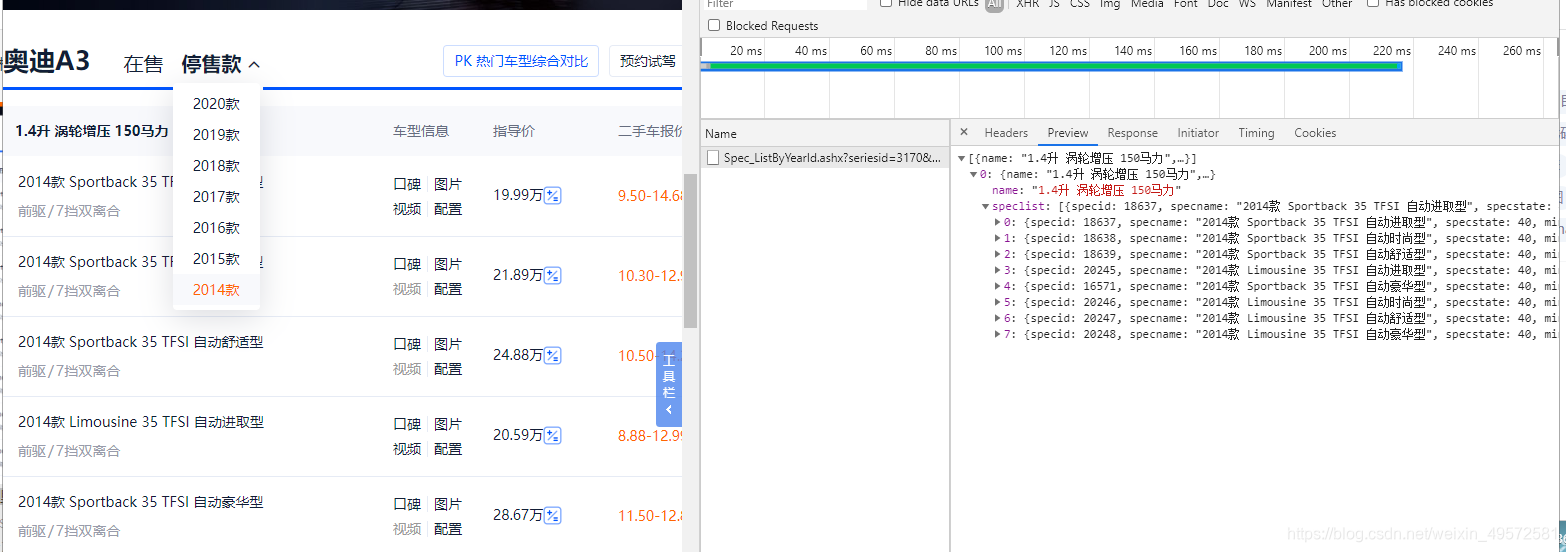
Task: Open price calculator icon next to 19.99万
Action: tap(552, 195)
